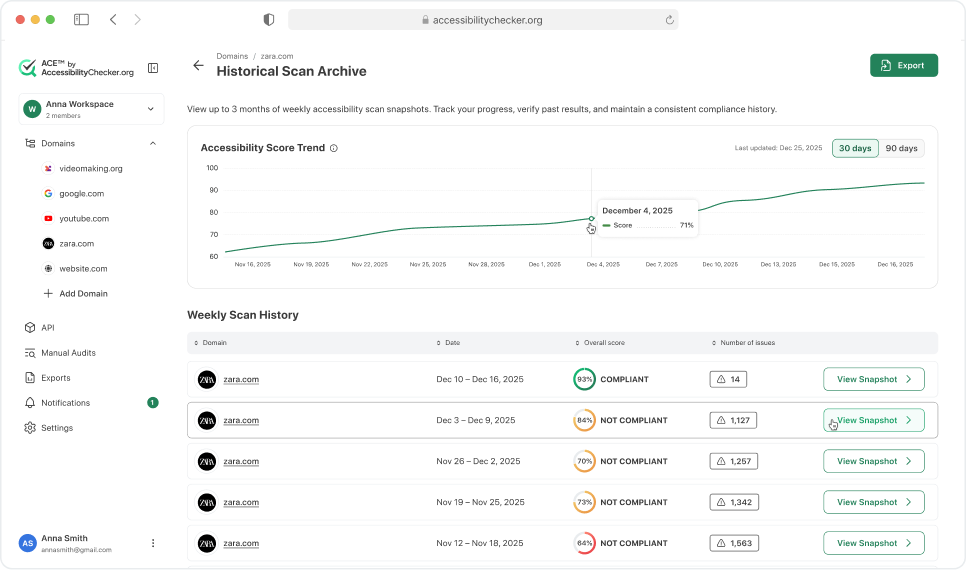This screenshot has height=570, width=966.
Task: Sort the table by Number of issues
Action: [x=744, y=343]
